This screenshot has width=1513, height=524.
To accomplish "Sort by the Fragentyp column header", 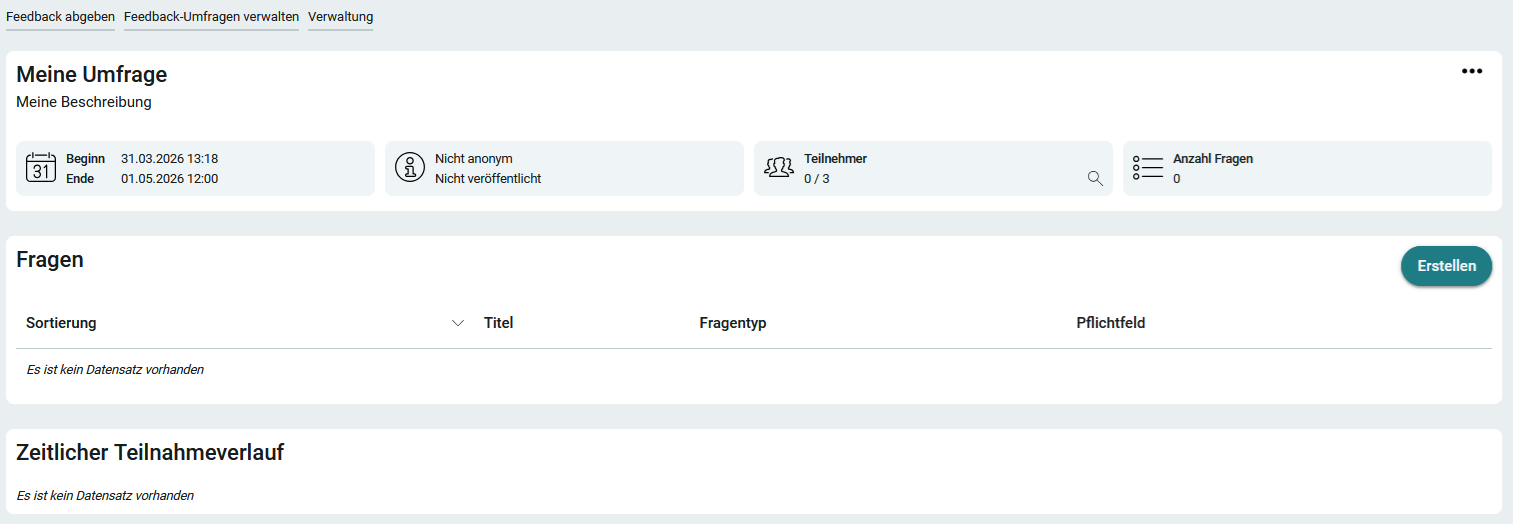I will pyautogui.click(x=732, y=323).
